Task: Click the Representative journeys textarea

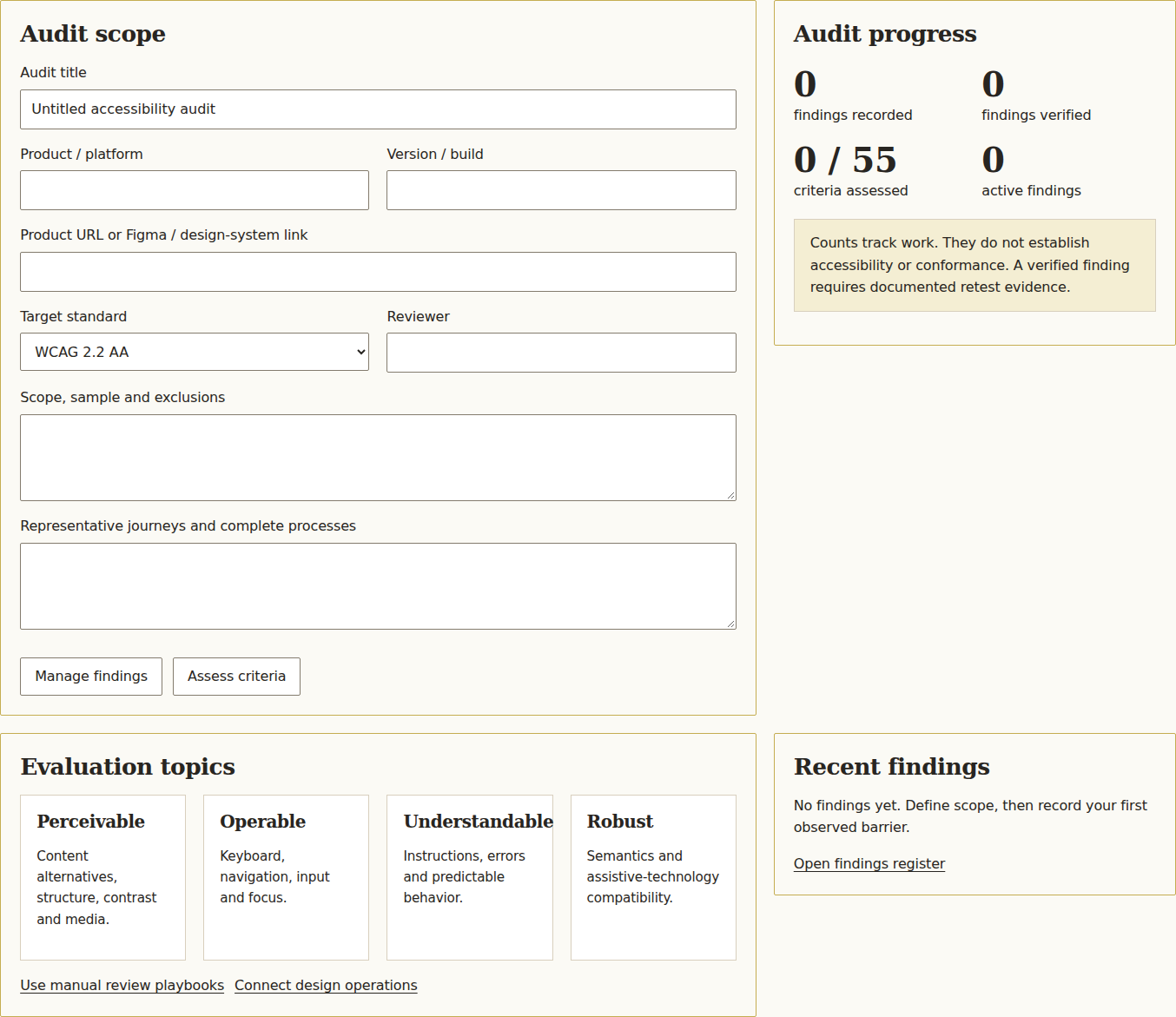Action: tap(378, 586)
